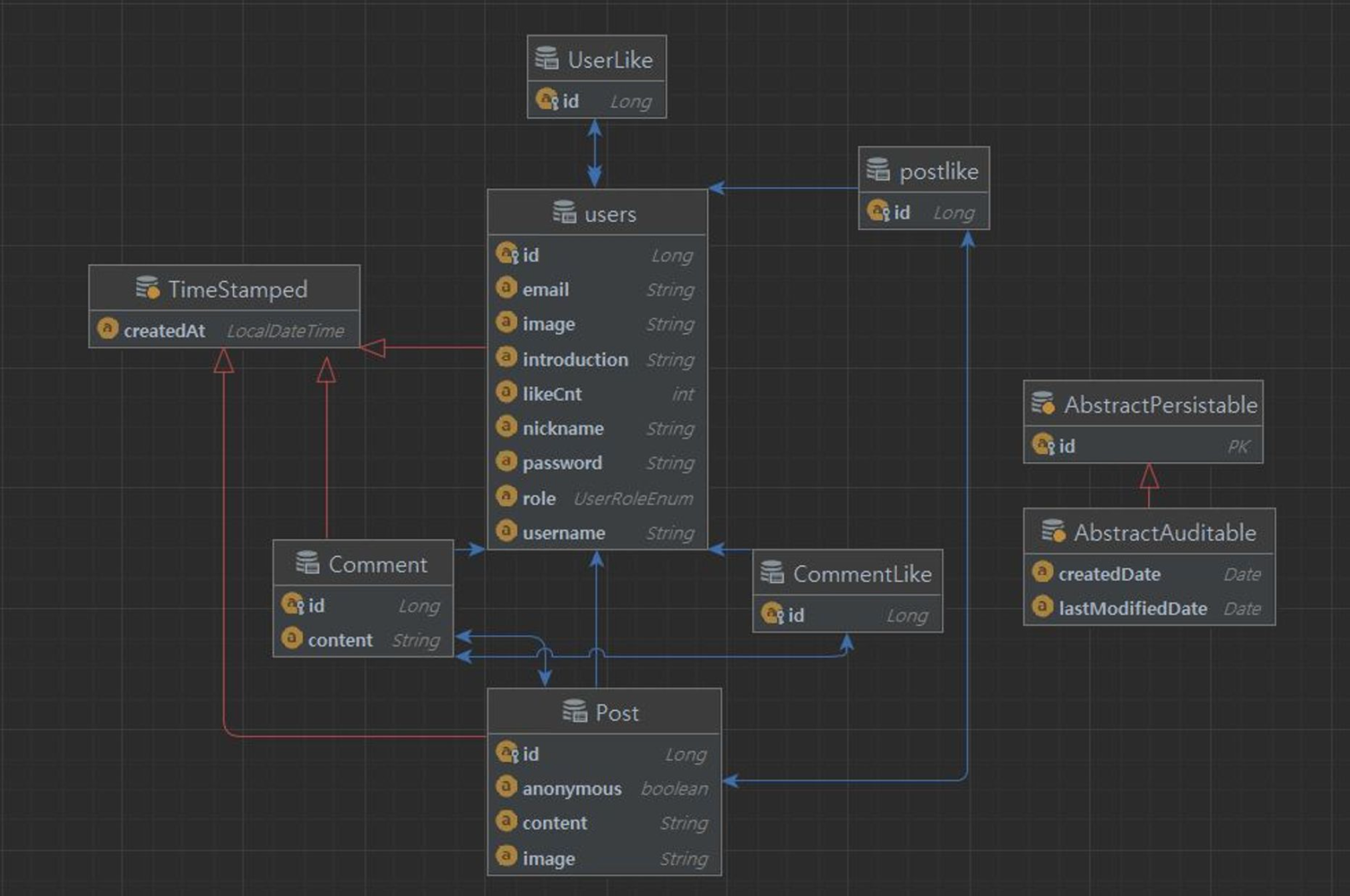1350x896 pixels.
Task: Click the UserLike entity table icon
Action: coord(547,59)
